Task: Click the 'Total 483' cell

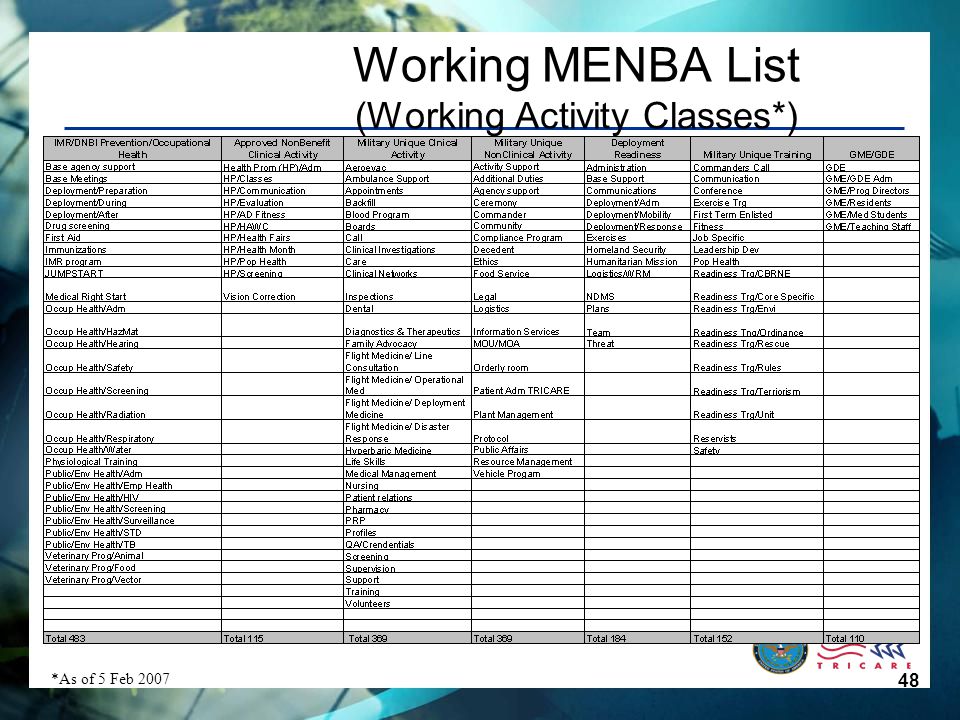Action: (x=132, y=638)
